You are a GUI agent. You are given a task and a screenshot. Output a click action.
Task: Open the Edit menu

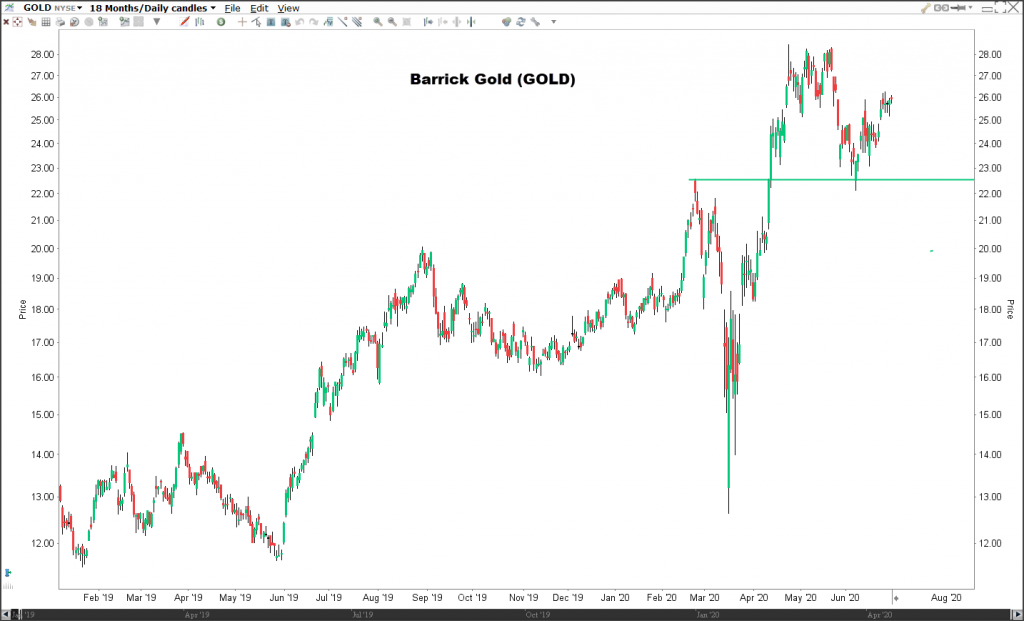(x=259, y=8)
